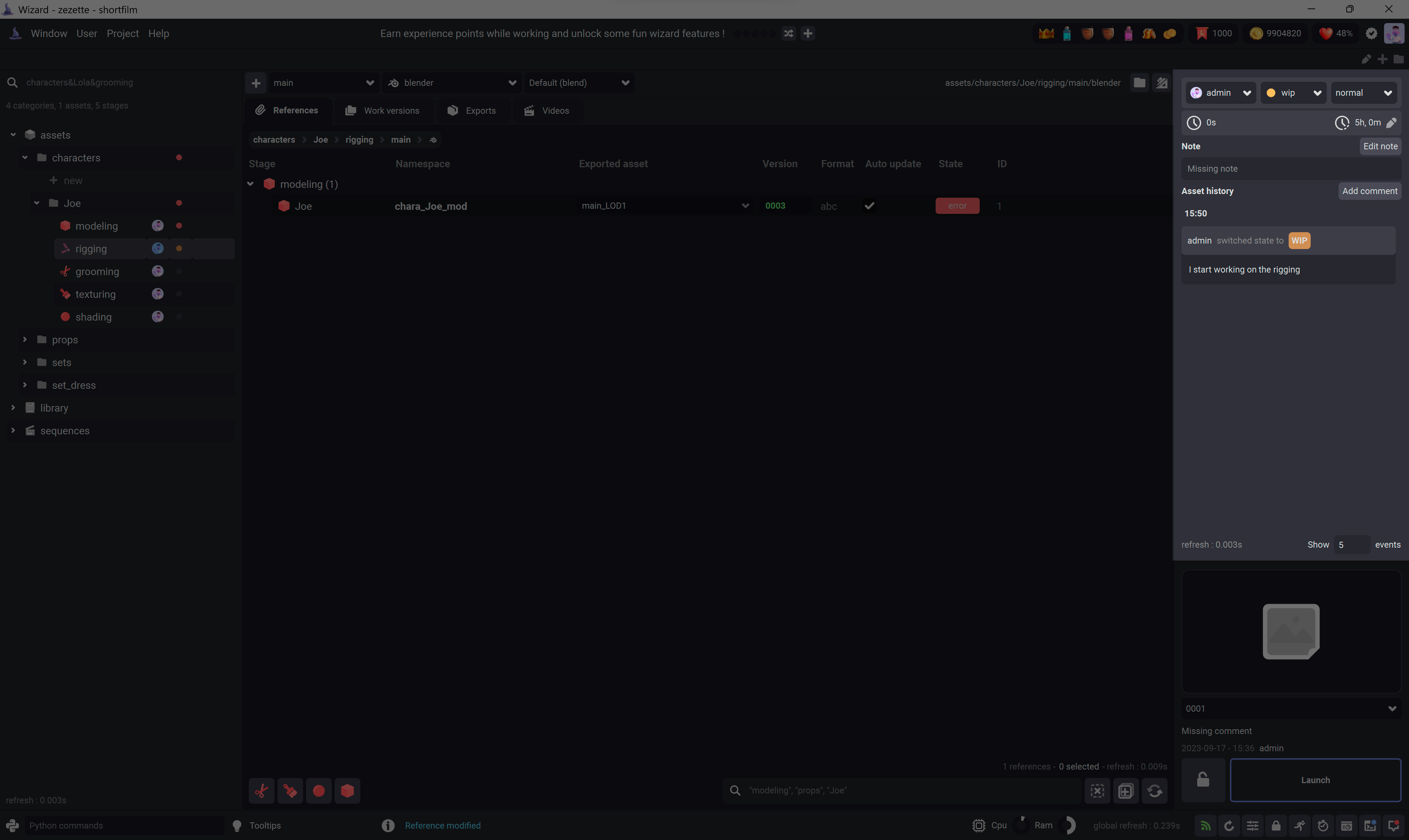Screen dimensions: 1409x840
Task: Open the sliders settings icon in the footer
Action: [x=1253, y=826]
